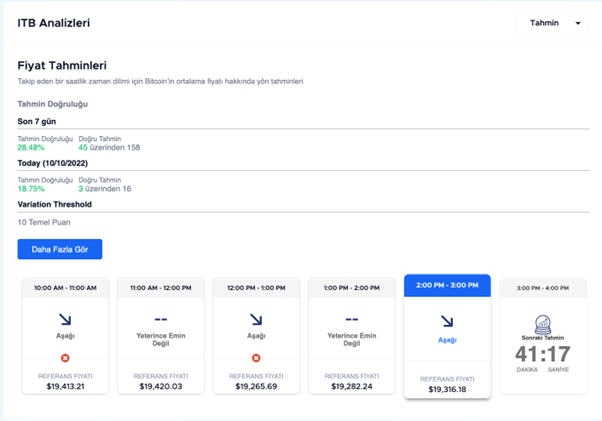The image size is (602, 421).
Task: Click the down arrow icon in 10:00 AM card
Action: click(x=65, y=320)
